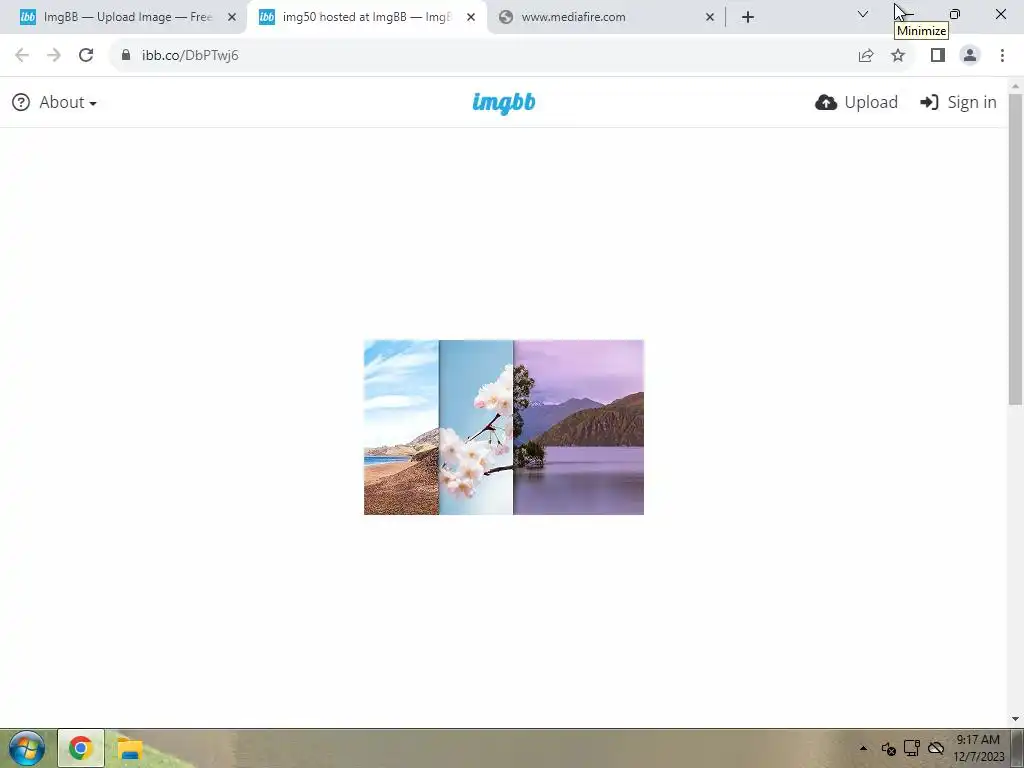Open the tab search chevron
This screenshot has height=768, width=1024.
coord(863,14)
